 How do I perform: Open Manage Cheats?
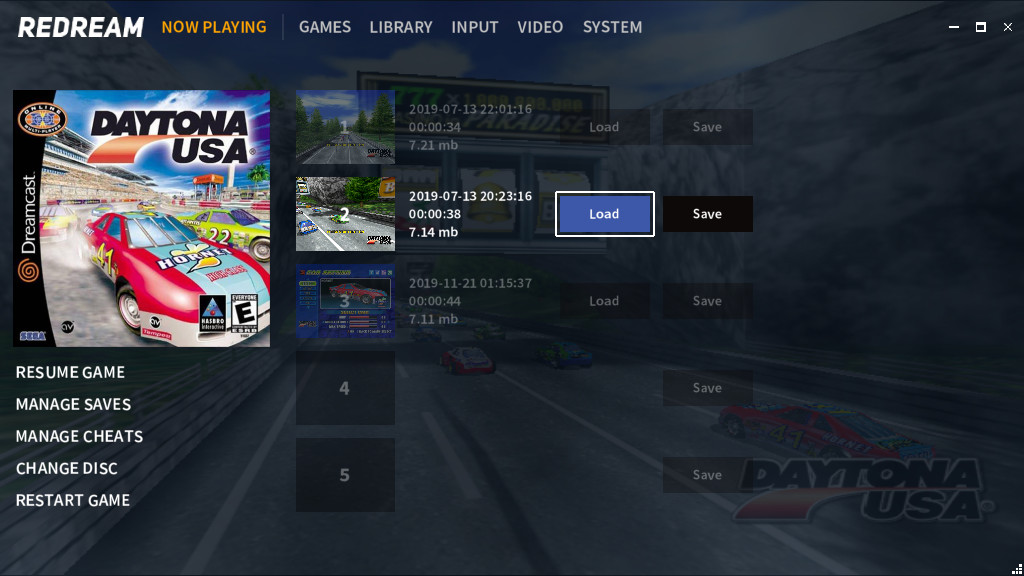click(79, 436)
